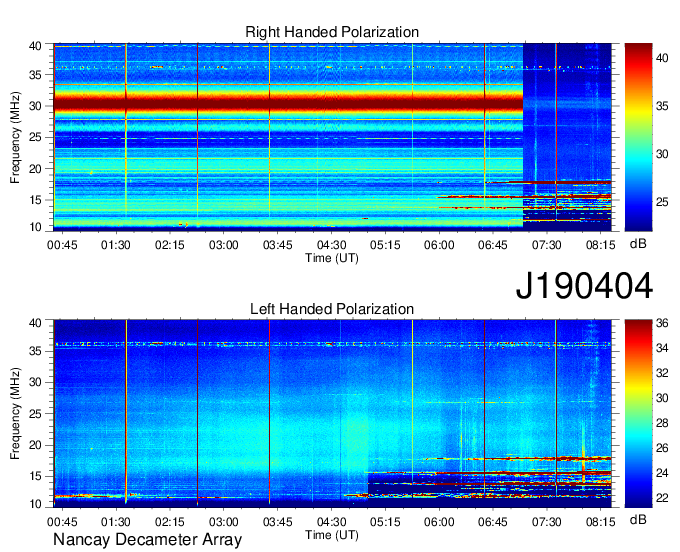Click 20 MHz frequency tick, right-handed plot
Screen dimensions: 680x552
click(36, 169)
